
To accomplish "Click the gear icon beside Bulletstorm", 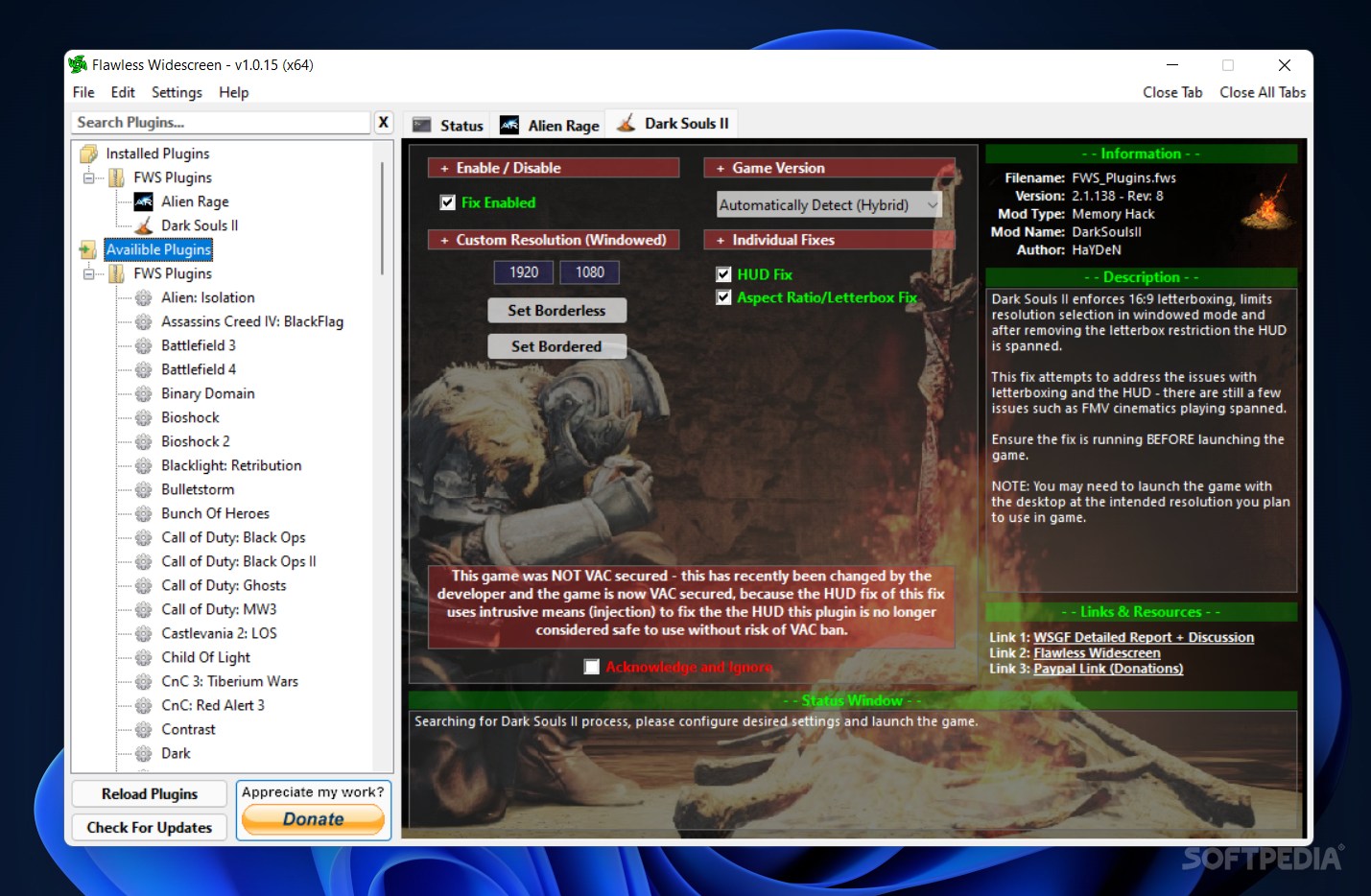I will click(x=143, y=489).
